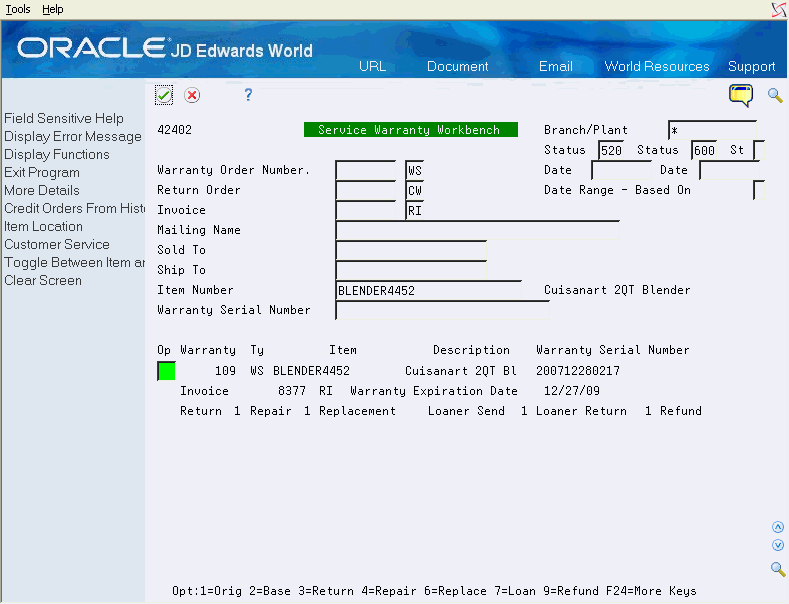Select Field Sensitive Help
Viewport: 789px width, 604px height.
pos(64,118)
